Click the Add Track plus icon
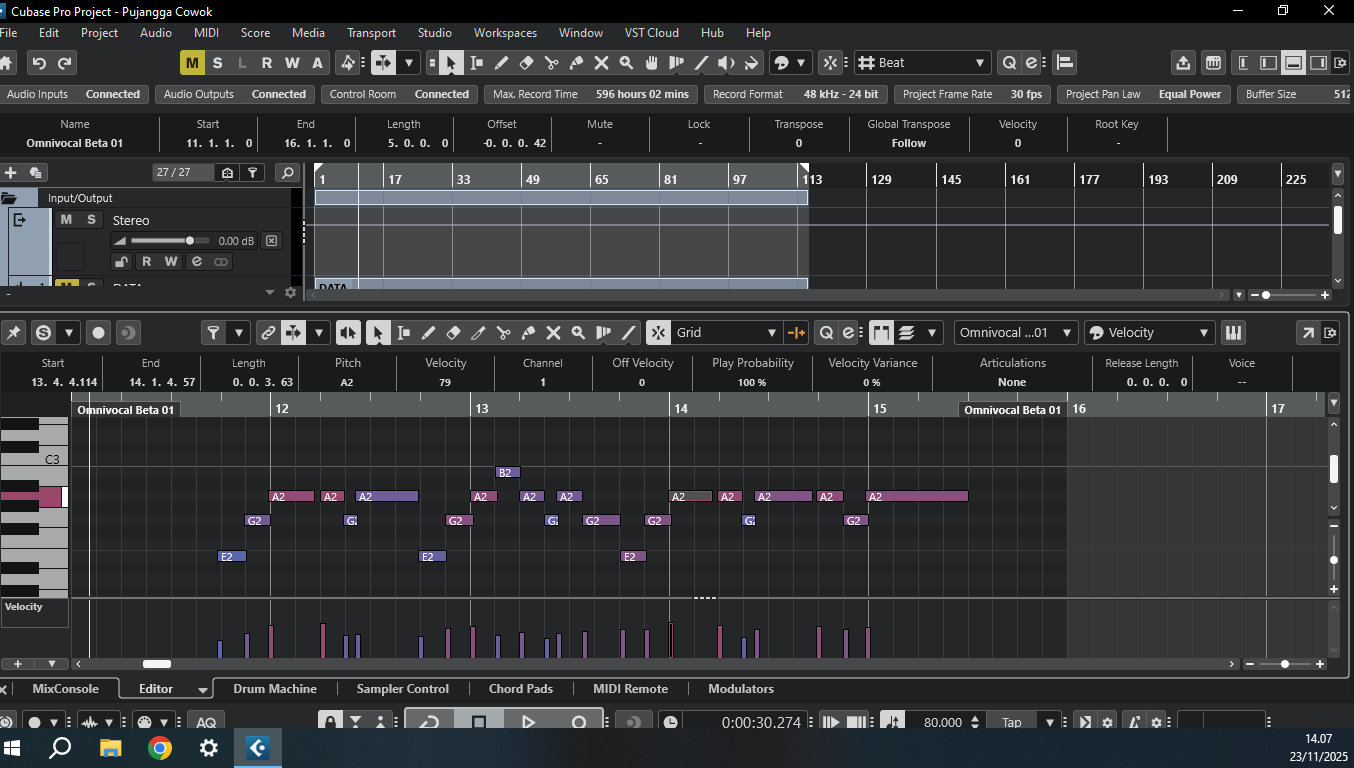The height and width of the screenshot is (768, 1354). (11, 173)
